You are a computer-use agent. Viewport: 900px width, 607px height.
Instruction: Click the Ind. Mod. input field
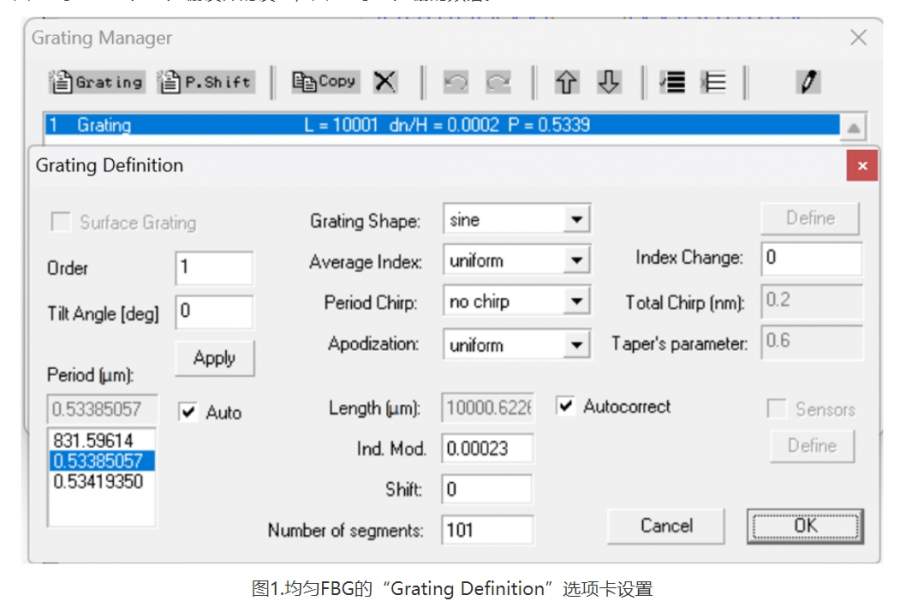(488, 448)
